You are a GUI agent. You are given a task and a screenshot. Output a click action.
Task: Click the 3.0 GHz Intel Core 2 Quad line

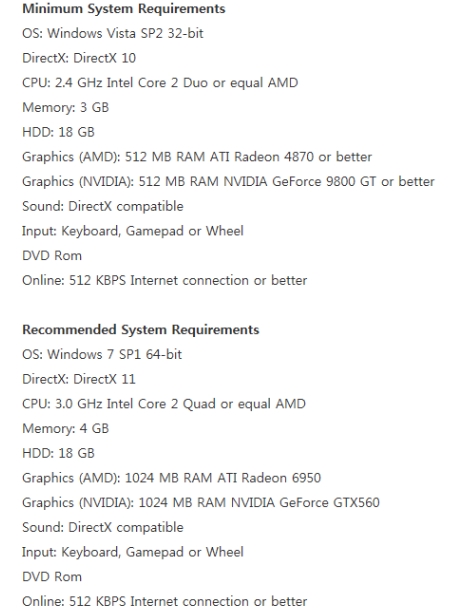(164, 404)
